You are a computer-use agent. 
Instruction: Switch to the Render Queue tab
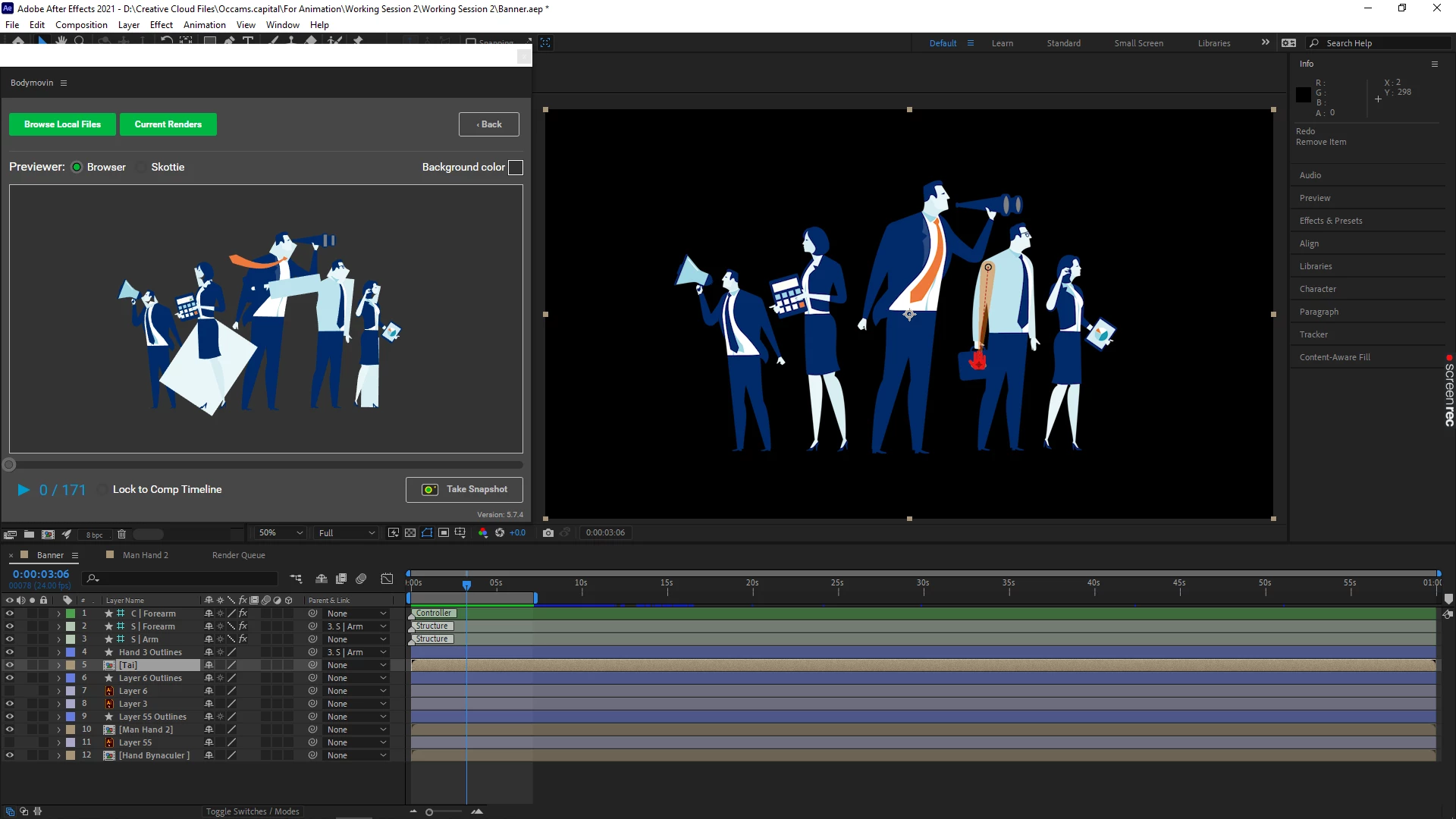238,555
